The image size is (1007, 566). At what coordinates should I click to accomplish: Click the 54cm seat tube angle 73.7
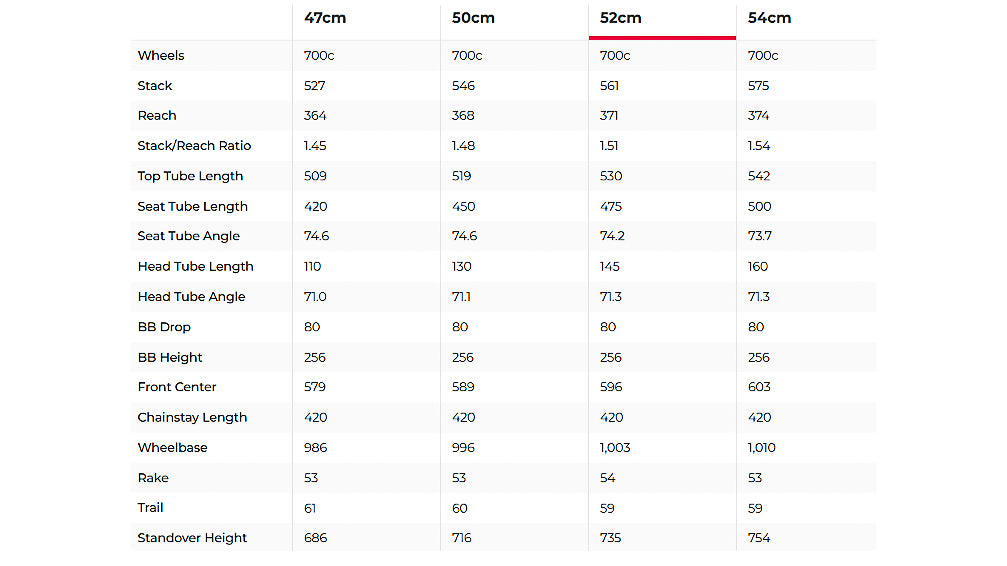tap(761, 236)
